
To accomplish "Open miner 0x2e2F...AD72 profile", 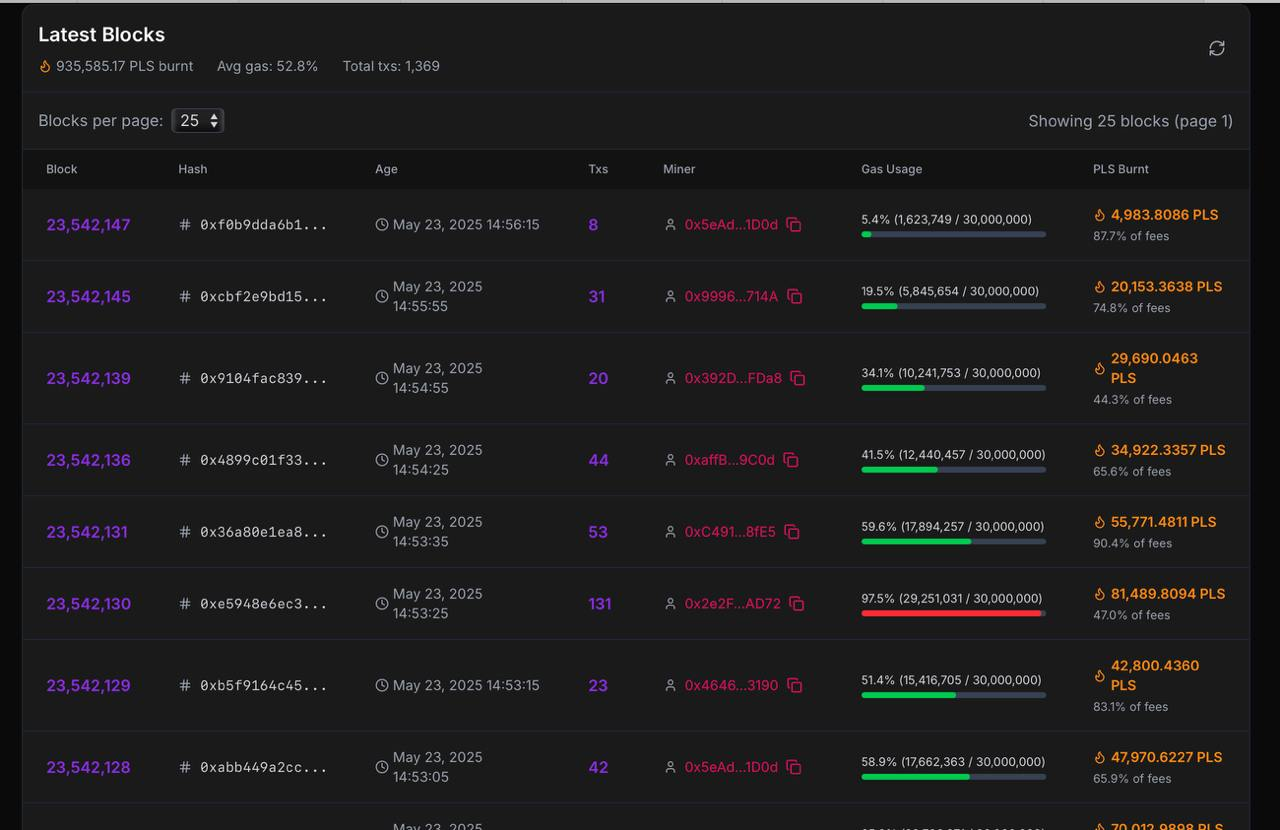I will tap(733, 604).
